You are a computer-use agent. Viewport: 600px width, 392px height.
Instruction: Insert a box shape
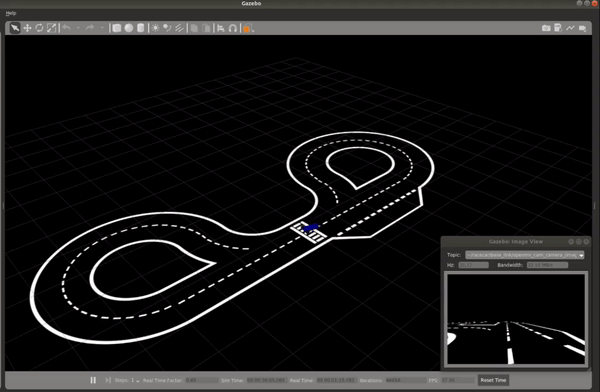coord(117,28)
